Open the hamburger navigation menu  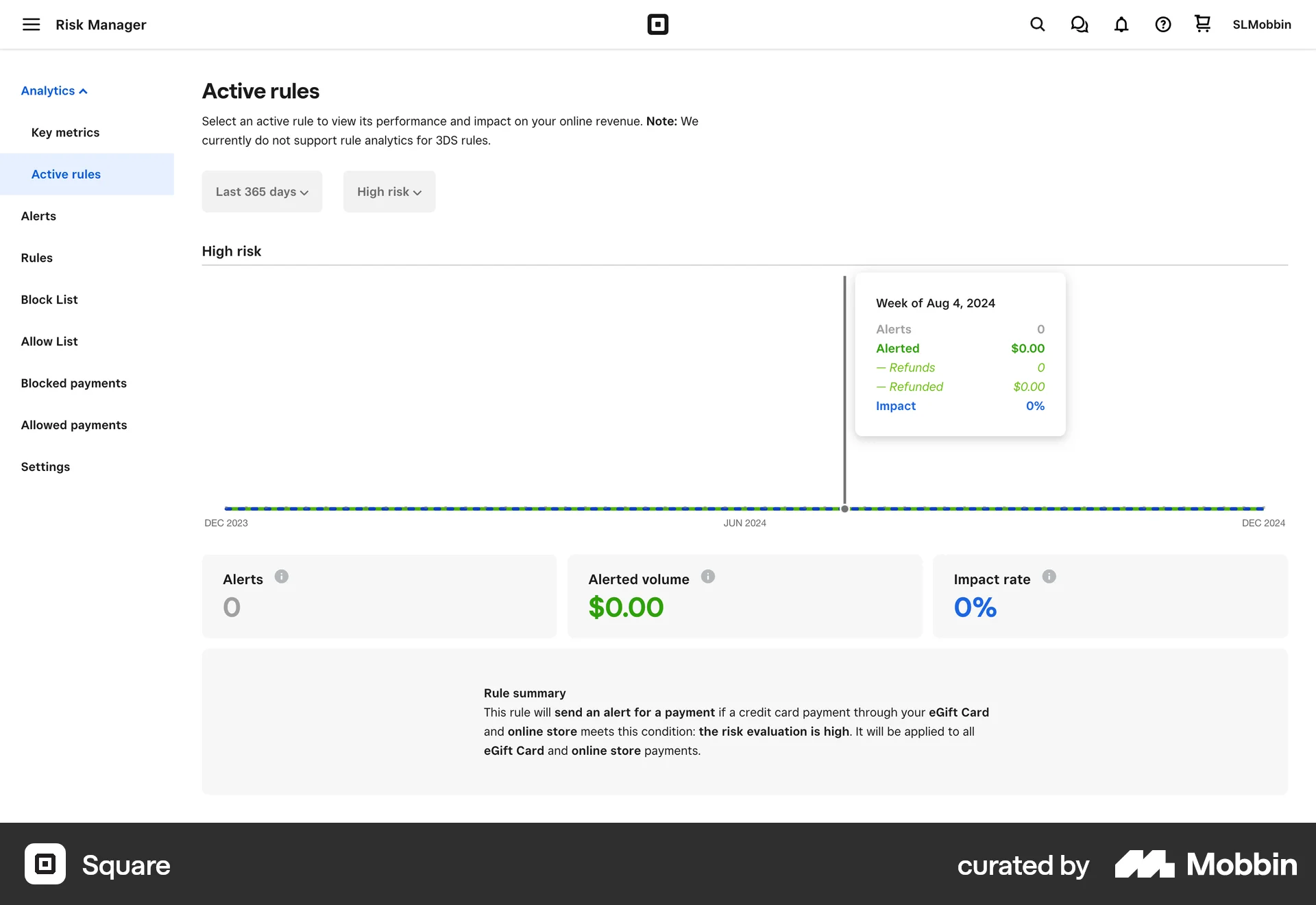[x=32, y=24]
